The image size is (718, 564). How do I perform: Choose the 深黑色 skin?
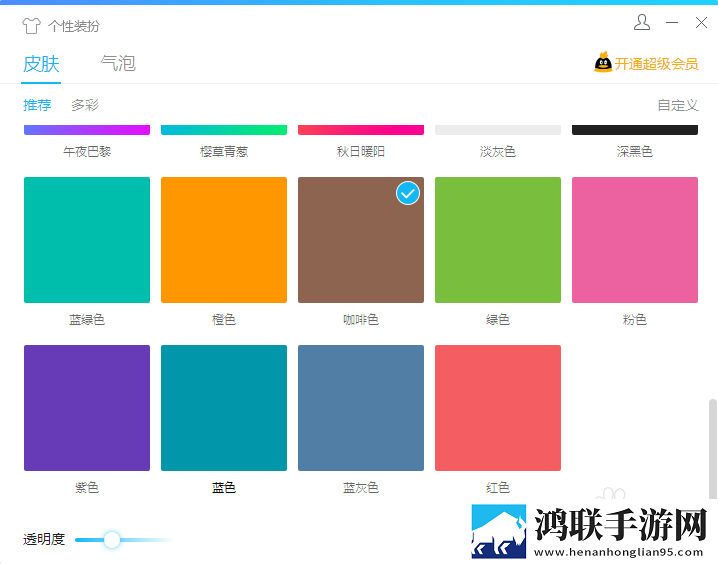(x=635, y=130)
